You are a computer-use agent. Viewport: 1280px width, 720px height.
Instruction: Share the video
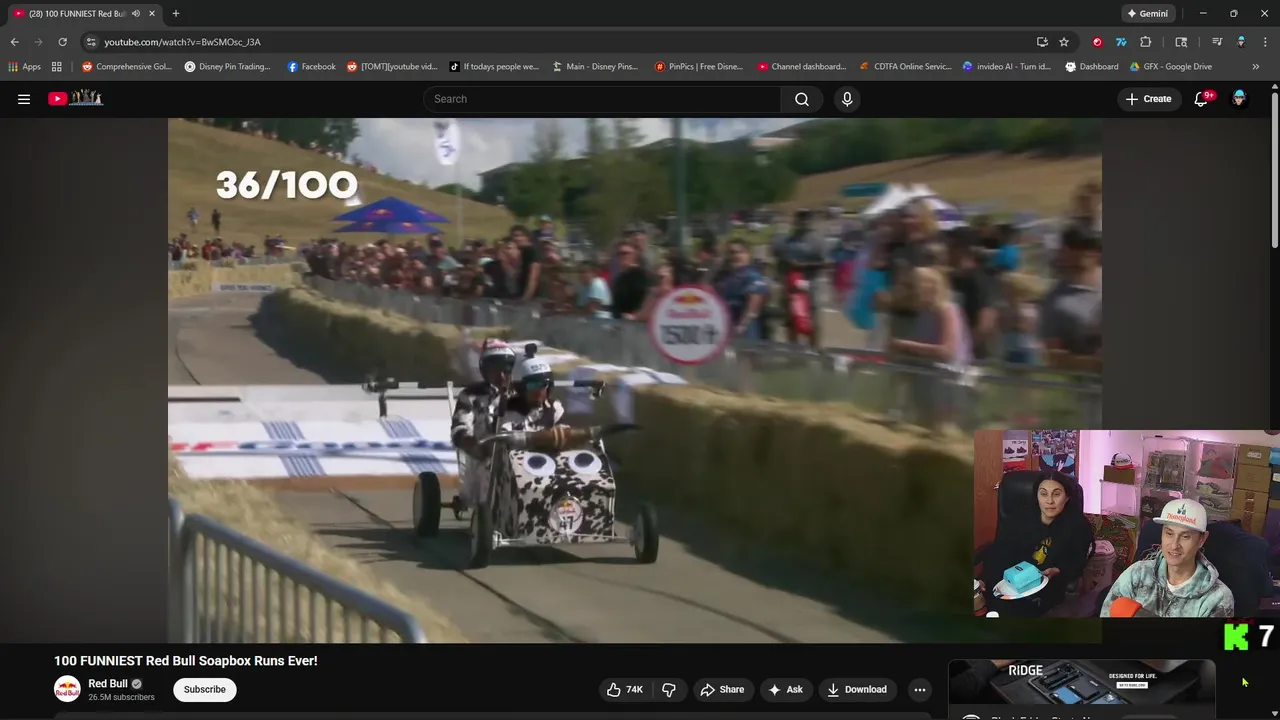722,689
